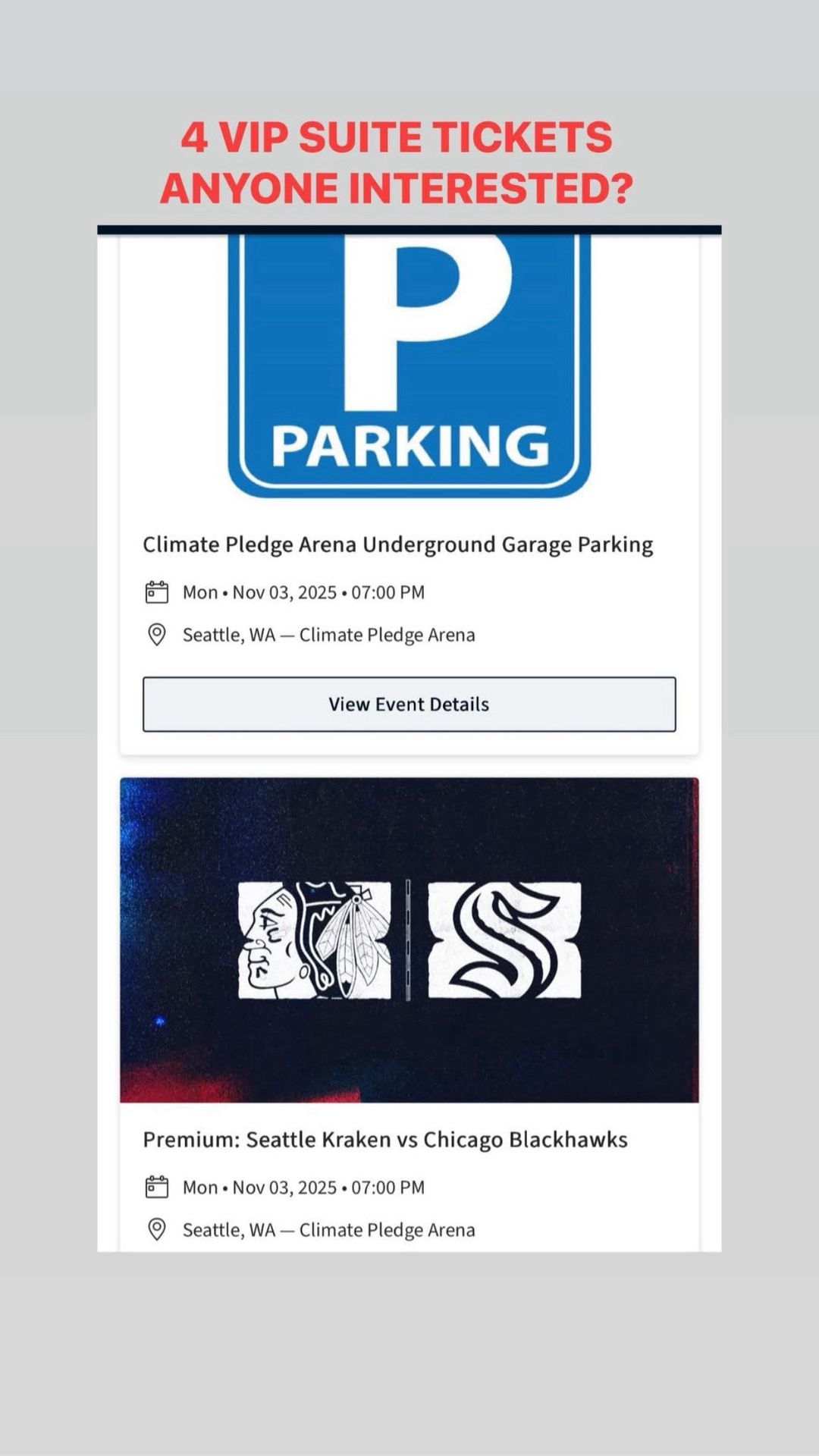Select the Chicago Blackhawks logo in the event image
Screen dimensions: 819x1456
pos(318,937)
